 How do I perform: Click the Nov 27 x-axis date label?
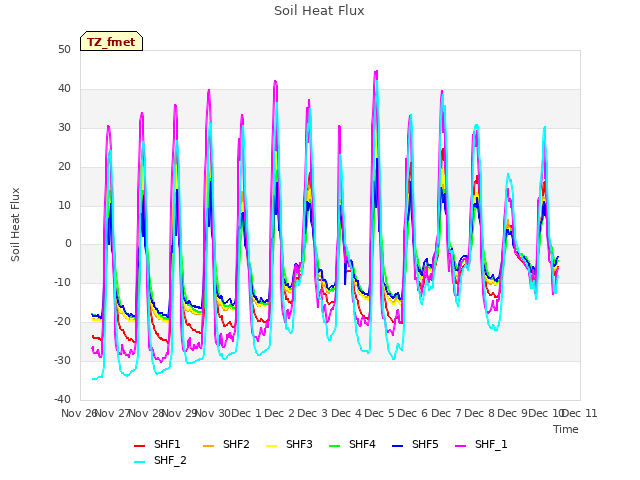tap(111, 413)
